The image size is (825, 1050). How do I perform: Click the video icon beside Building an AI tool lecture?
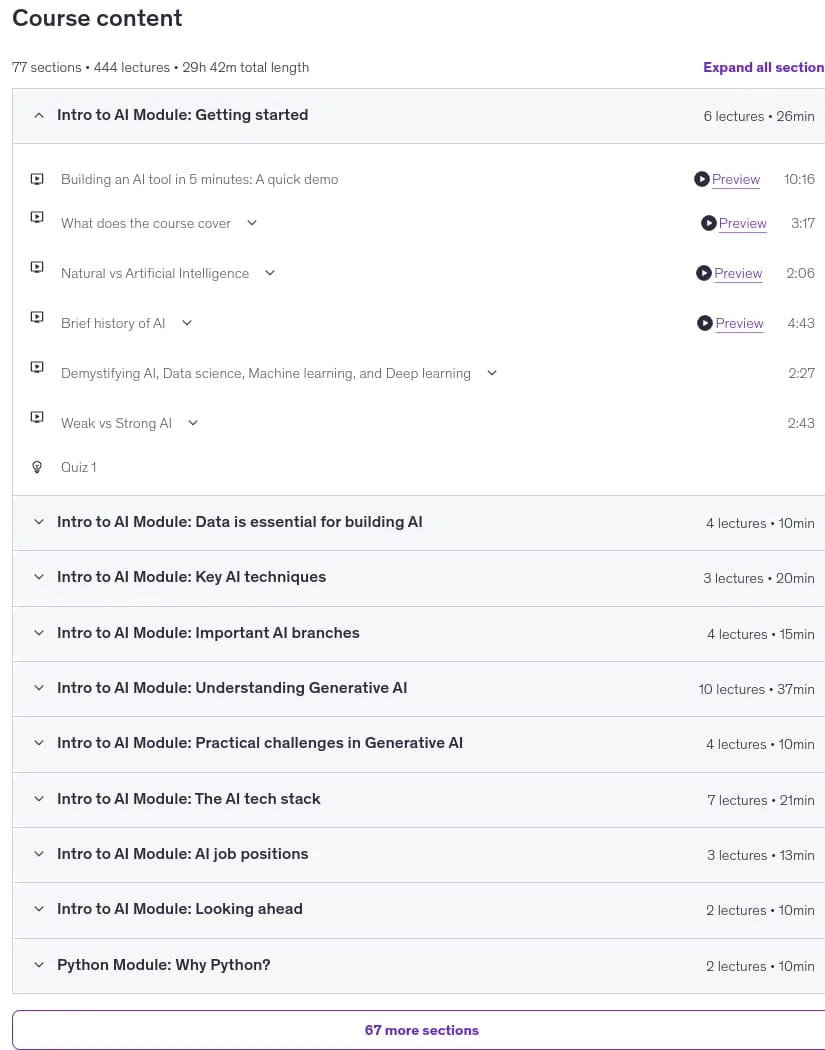pyautogui.click(x=38, y=179)
